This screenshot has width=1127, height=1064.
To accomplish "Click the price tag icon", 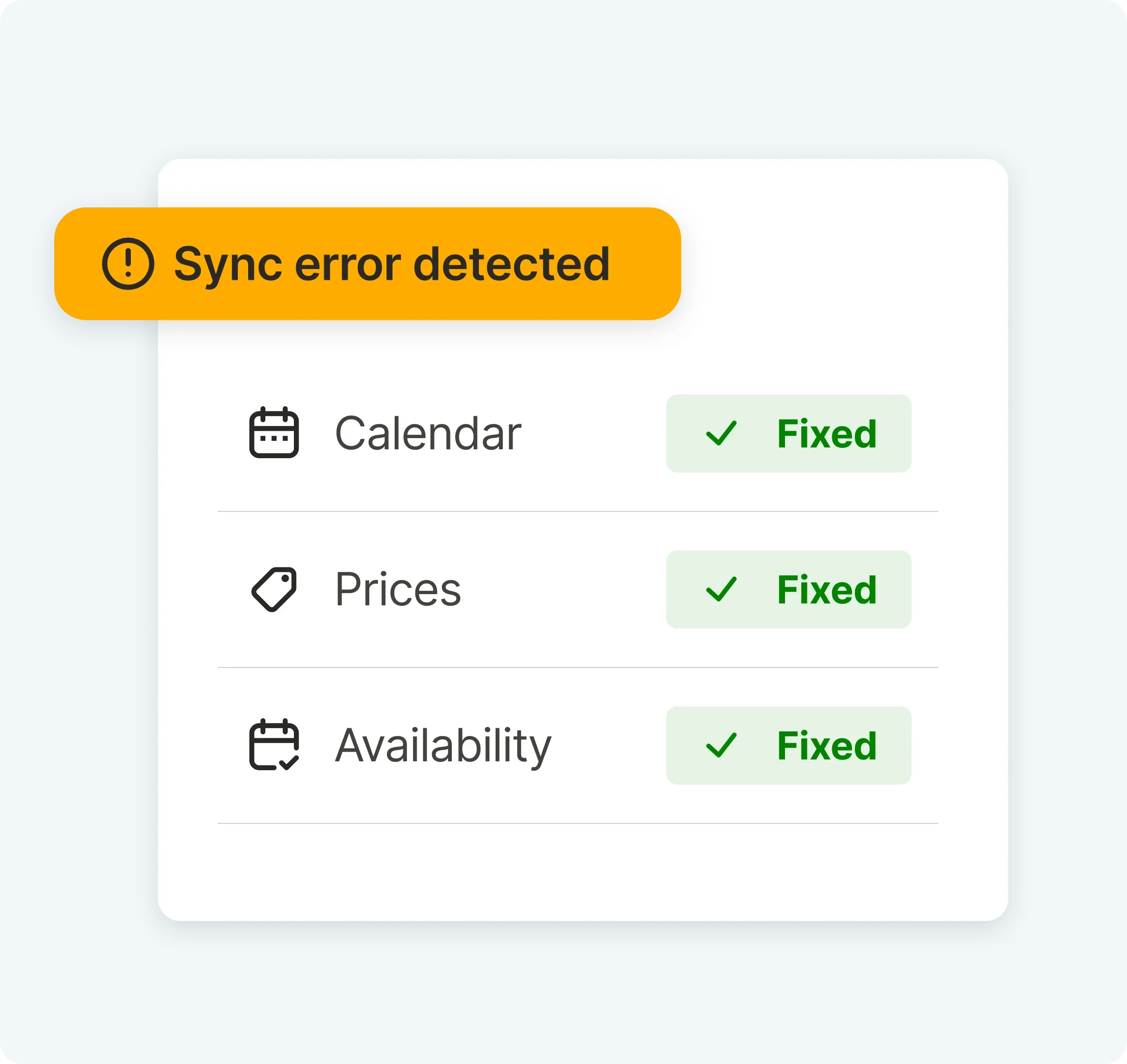I will pos(274,589).
